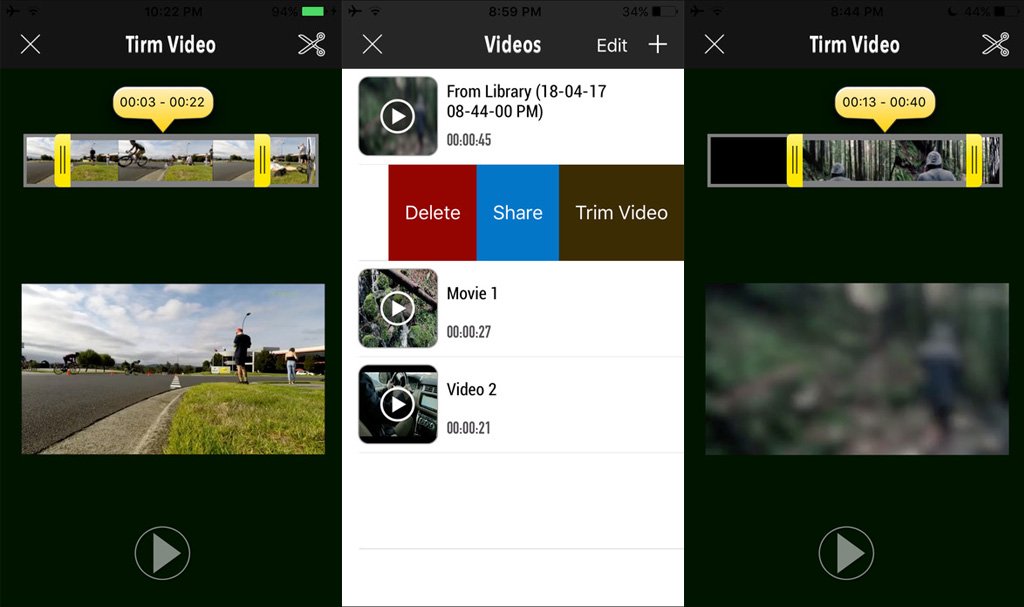
Task: Tap the red Delete button
Action: tap(431, 212)
